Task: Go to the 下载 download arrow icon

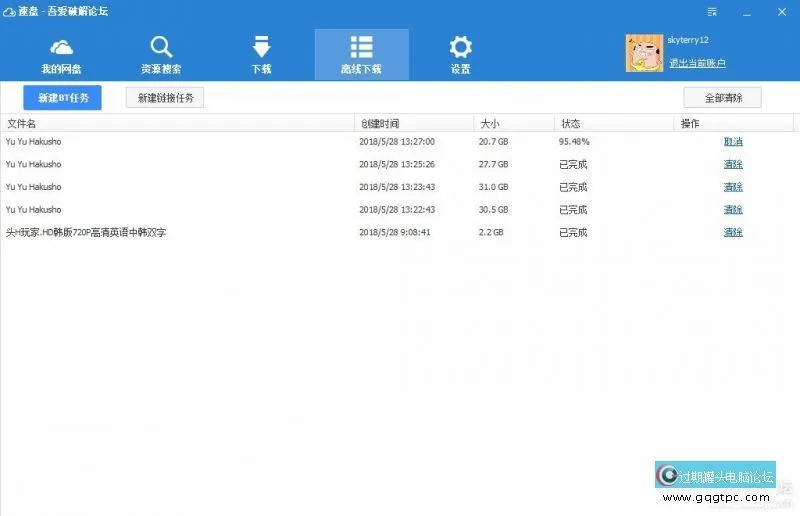Action: tap(261, 48)
